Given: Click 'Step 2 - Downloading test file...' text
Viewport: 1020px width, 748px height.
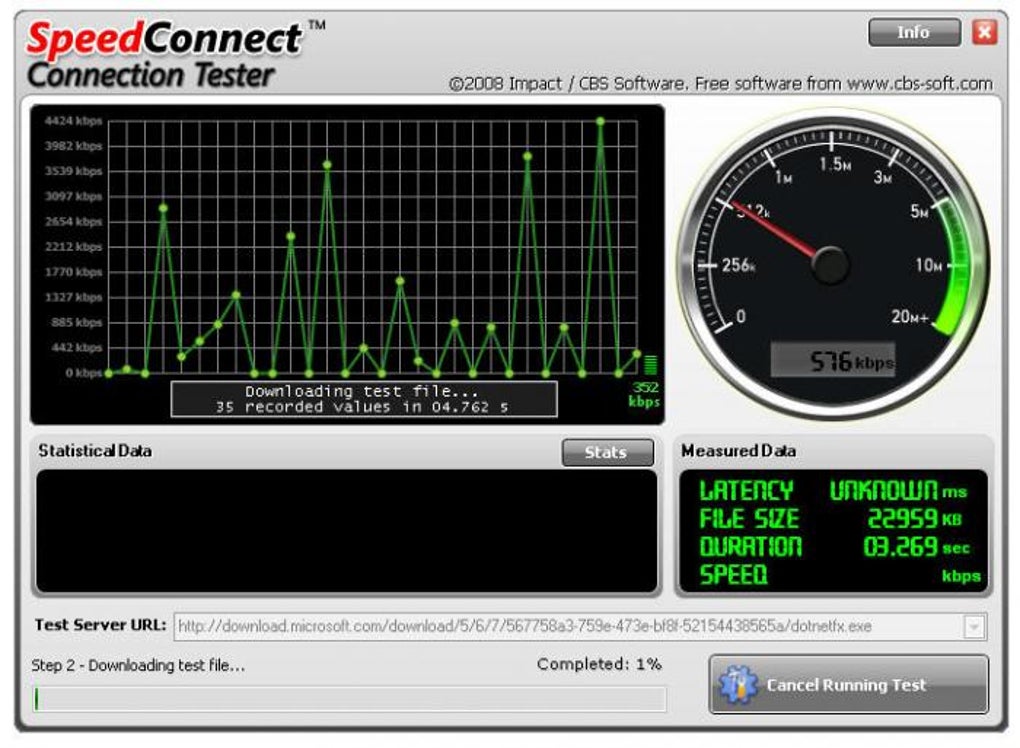Looking at the screenshot, I should click(x=139, y=665).
